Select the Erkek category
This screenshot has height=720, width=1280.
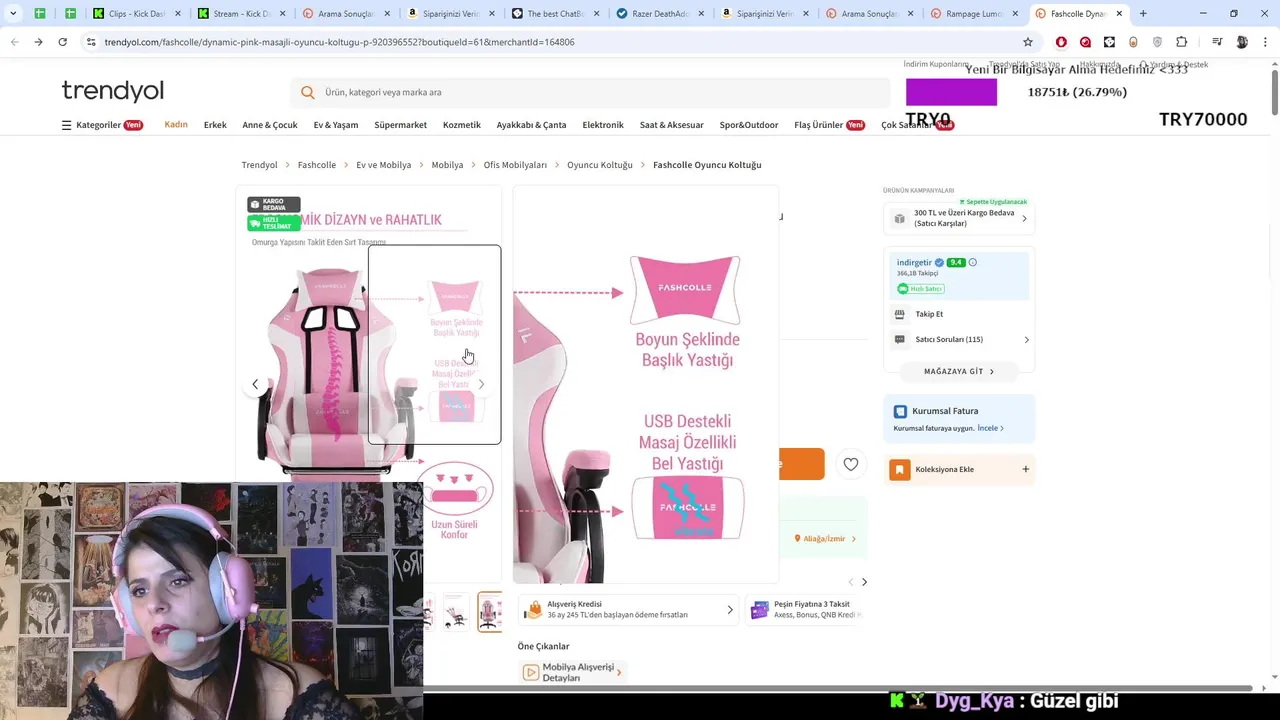coord(215,125)
